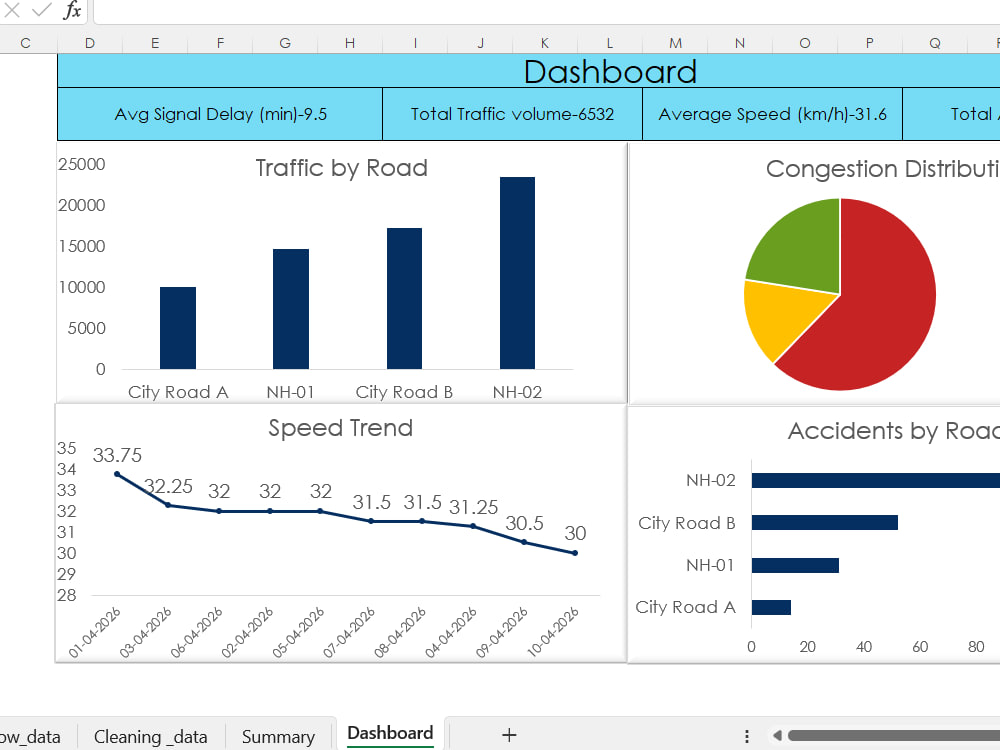Click the 33.75 data label

tap(117, 455)
